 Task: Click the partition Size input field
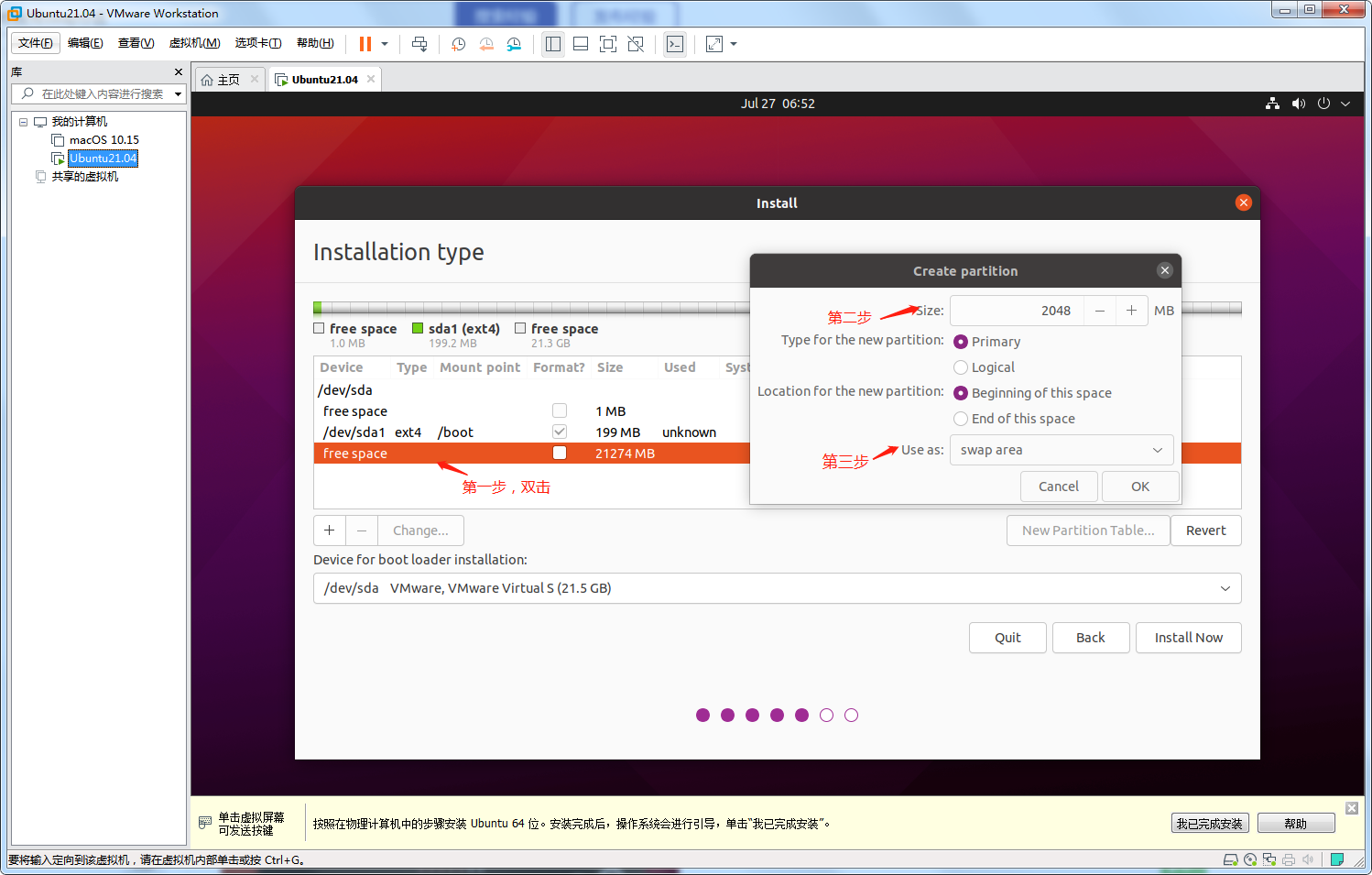[x=1017, y=311]
